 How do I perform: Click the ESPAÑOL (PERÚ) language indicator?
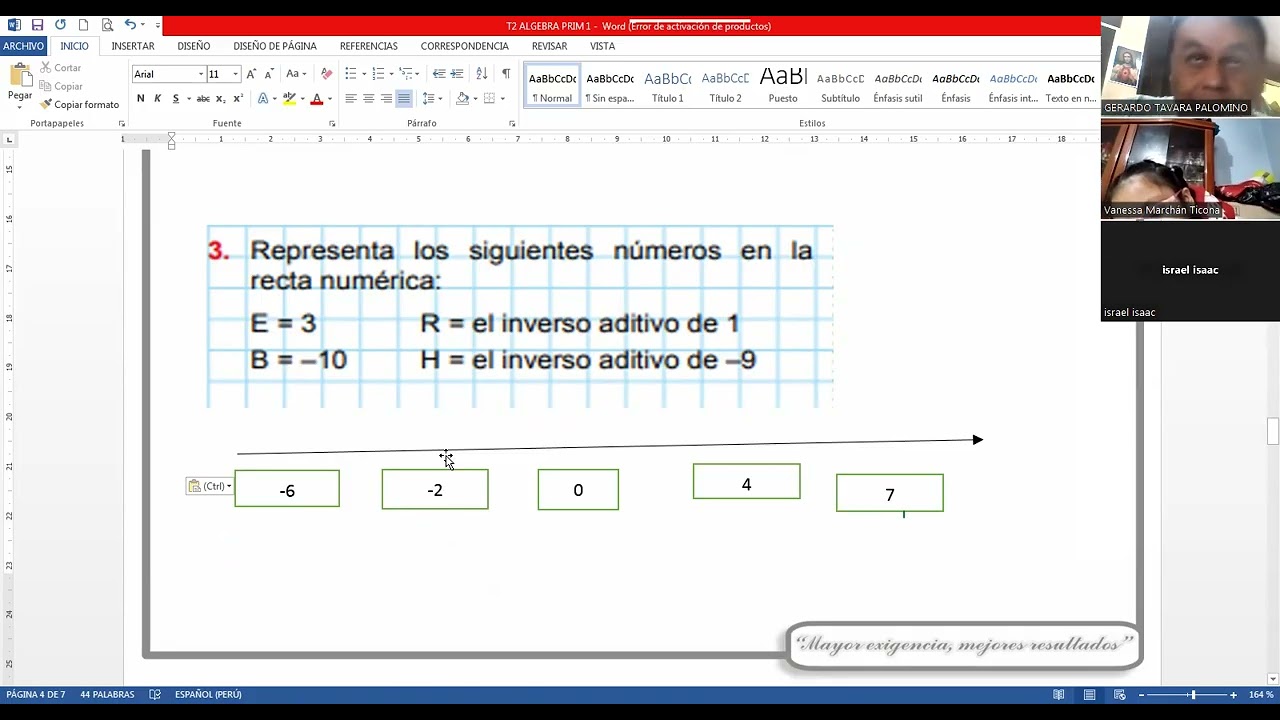pyautogui.click(x=208, y=694)
